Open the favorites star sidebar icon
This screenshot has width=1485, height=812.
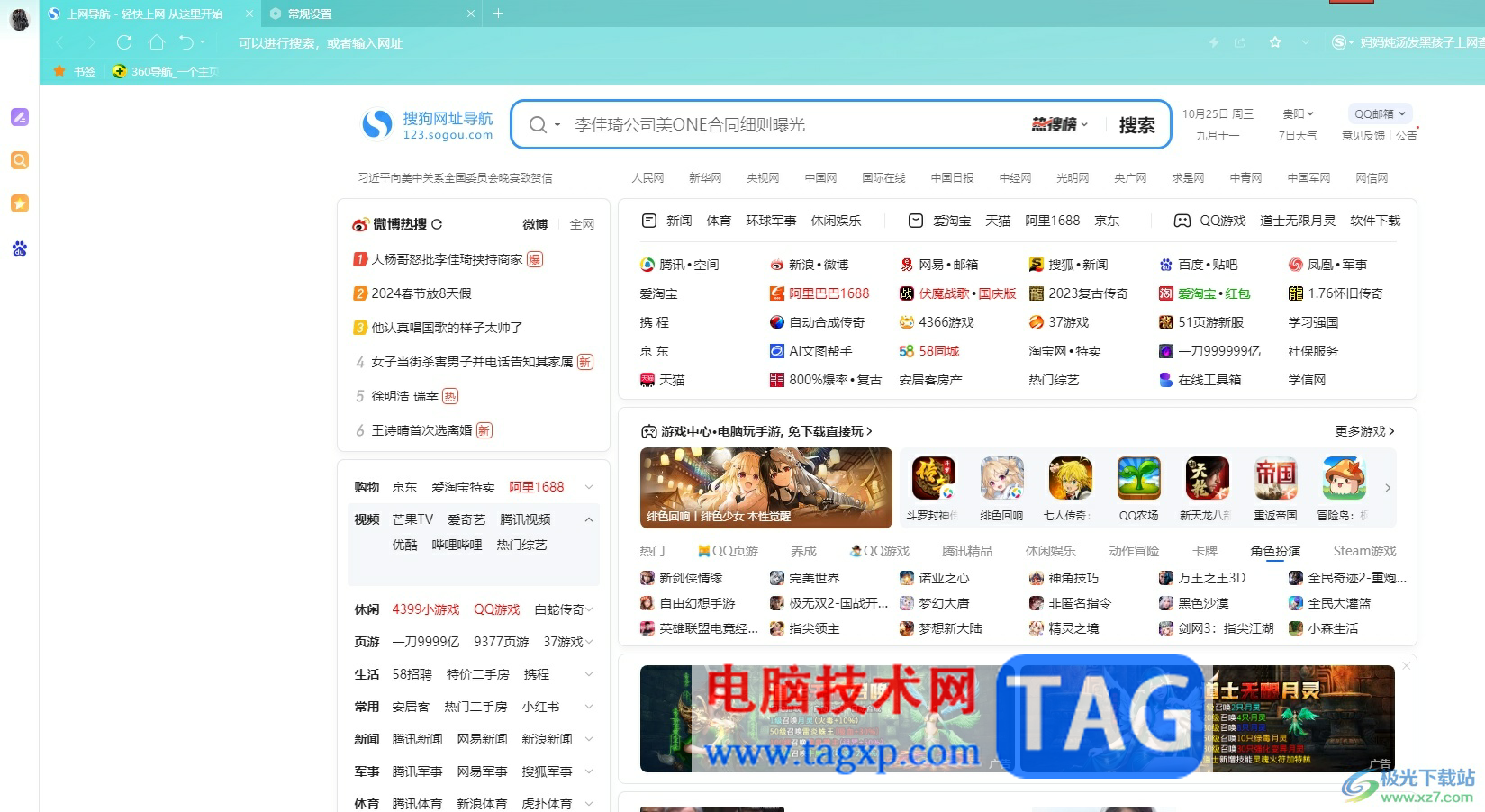tap(20, 203)
